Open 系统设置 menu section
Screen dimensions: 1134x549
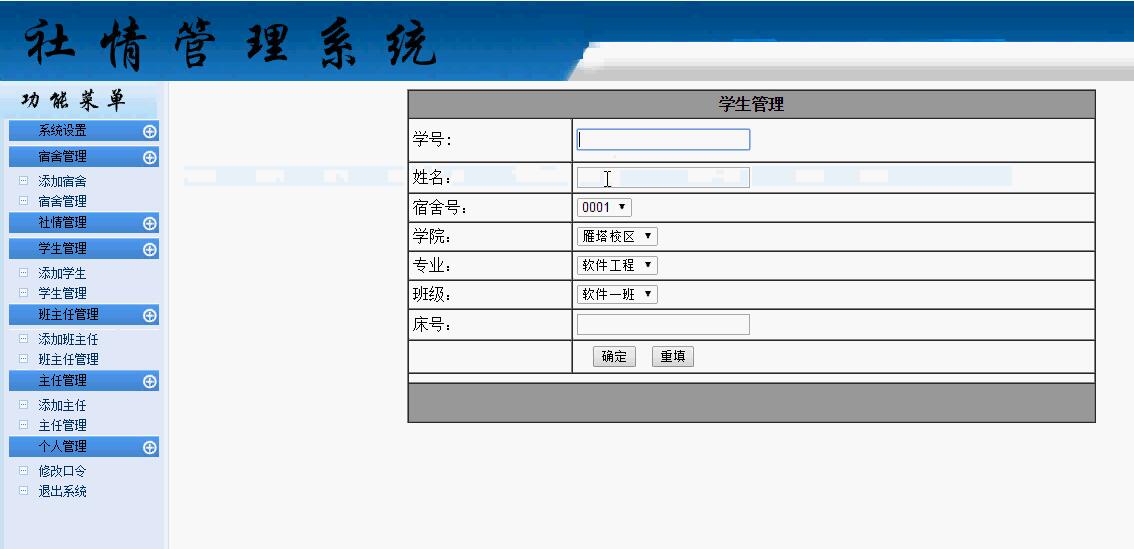84,131
